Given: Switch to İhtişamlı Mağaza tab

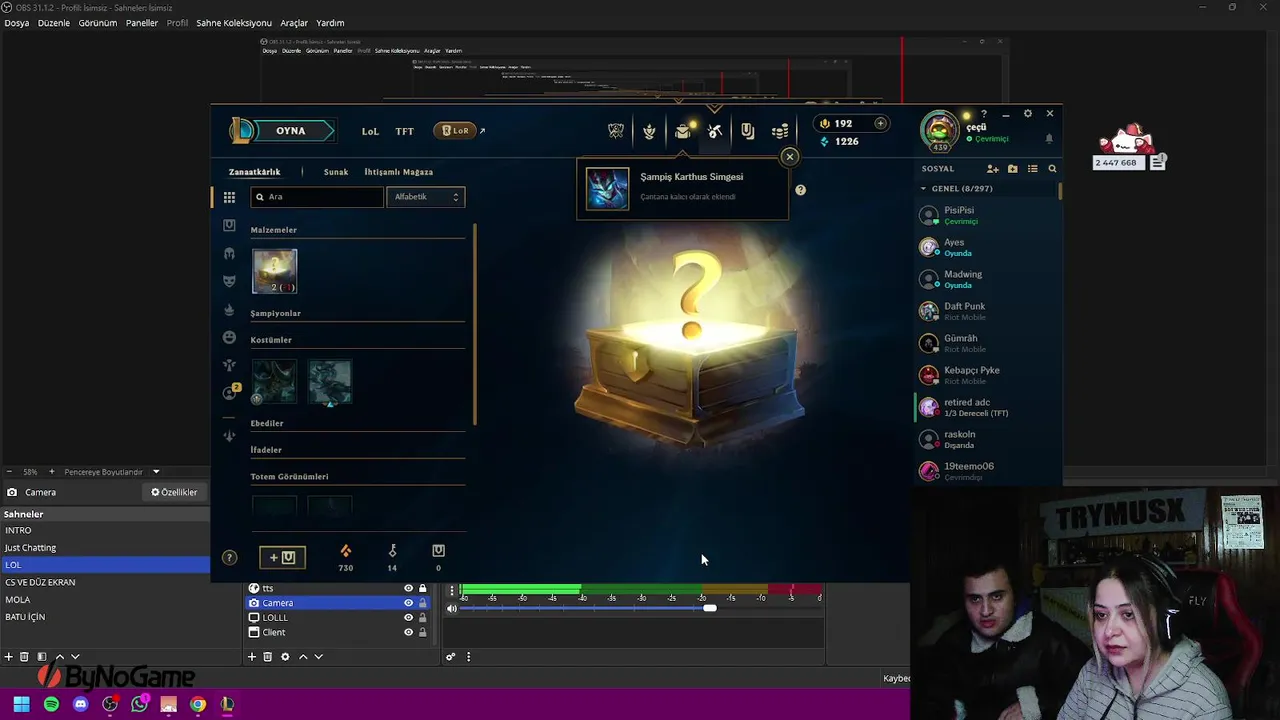Looking at the screenshot, I should [398, 172].
